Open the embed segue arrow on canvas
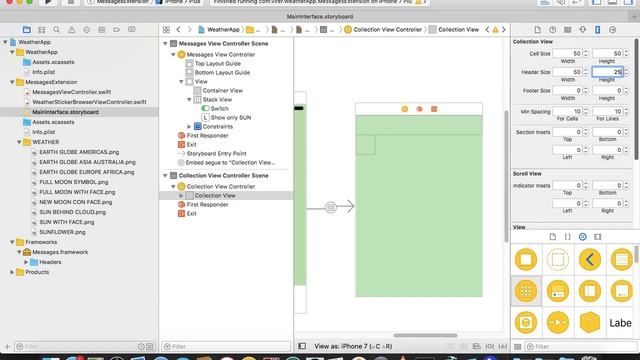640x360 pixels. click(331, 207)
